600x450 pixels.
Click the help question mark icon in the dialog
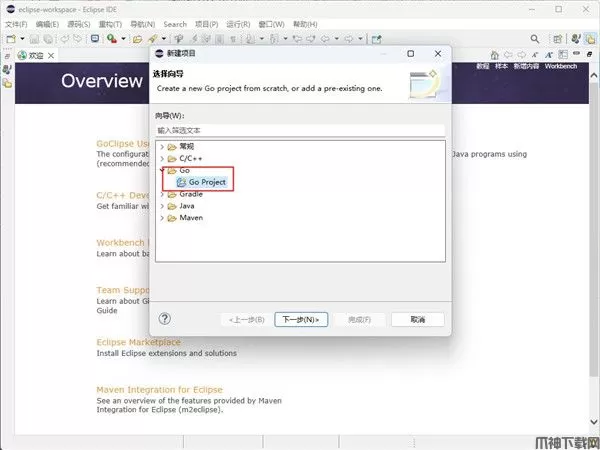pyautogui.click(x=165, y=319)
